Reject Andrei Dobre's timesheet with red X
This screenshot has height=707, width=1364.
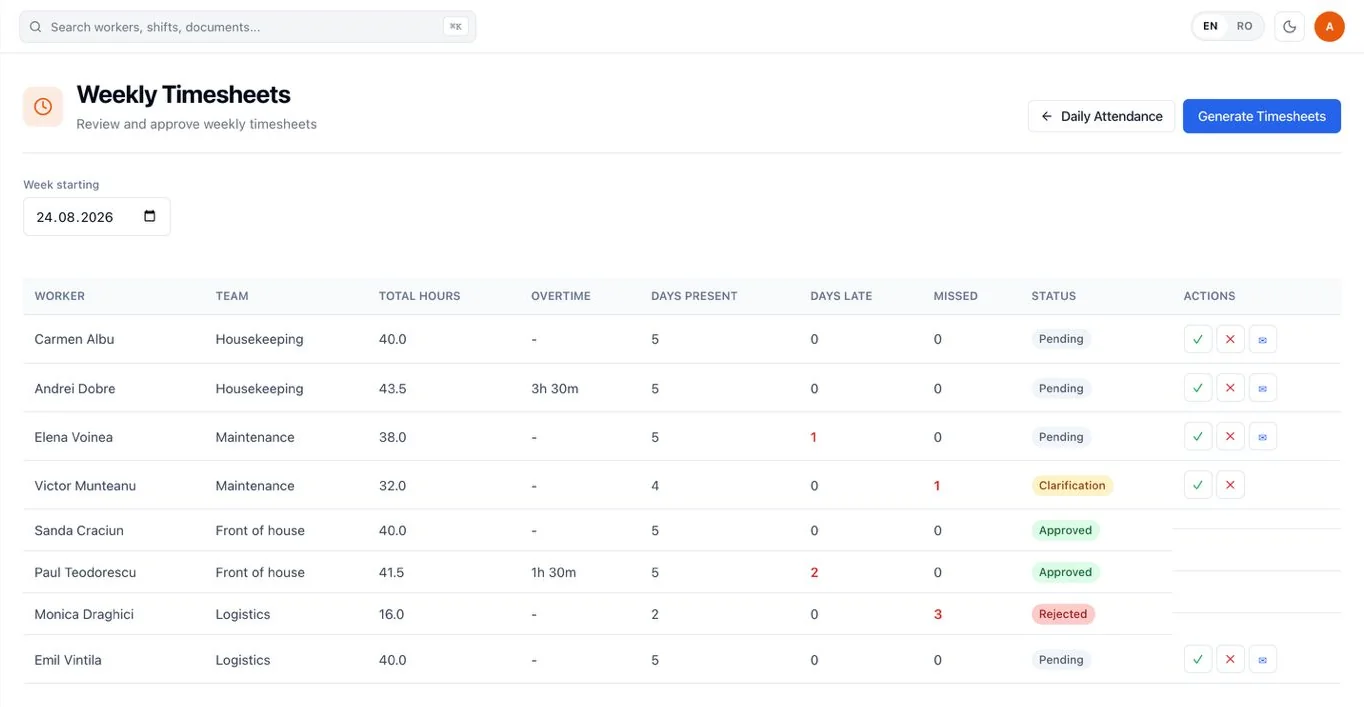pos(1230,388)
